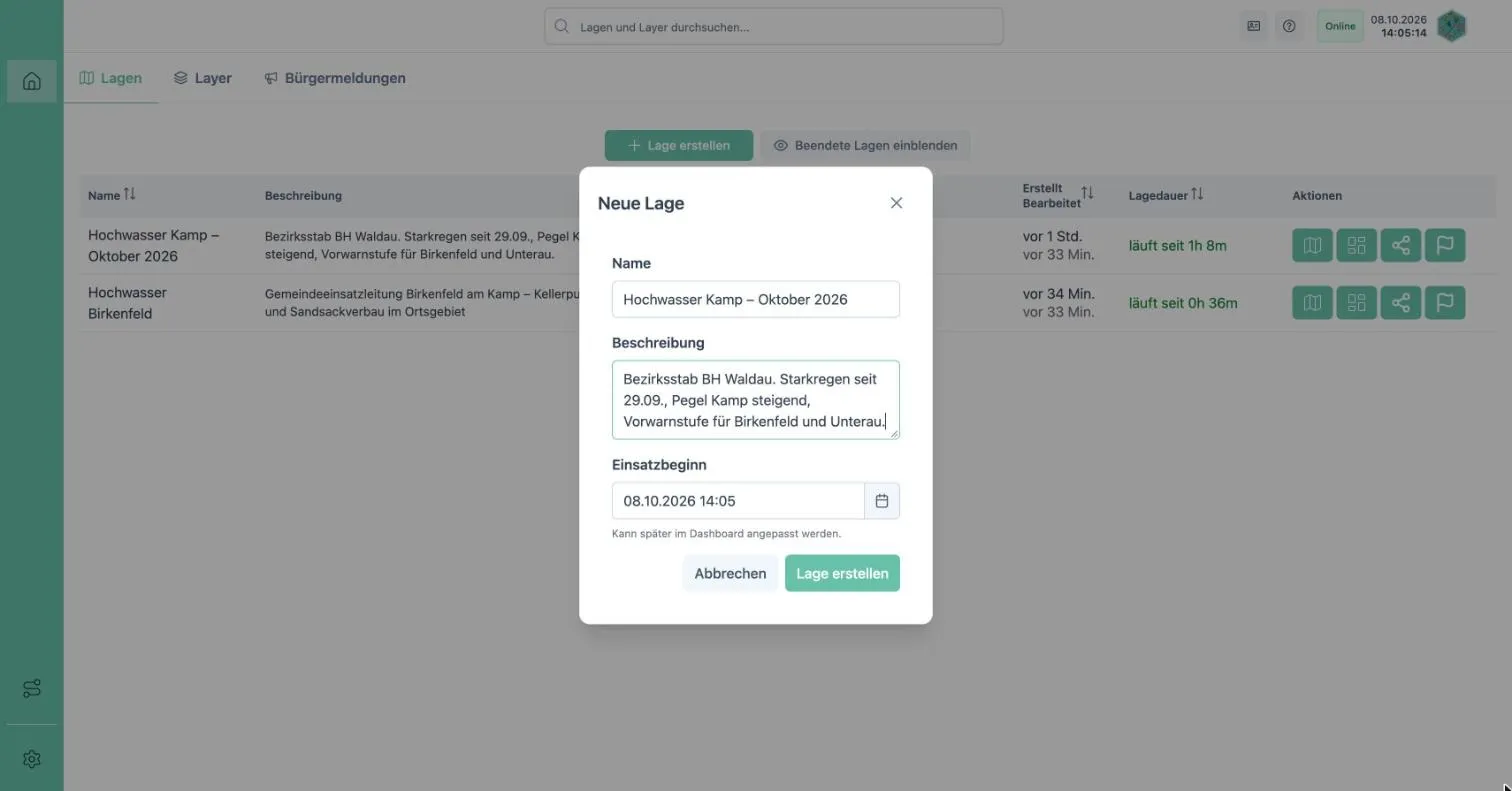Confirm with Lage erstellen in dialog
The height and width of the screenshot is (791, 1512).
[x=842, y=573]
